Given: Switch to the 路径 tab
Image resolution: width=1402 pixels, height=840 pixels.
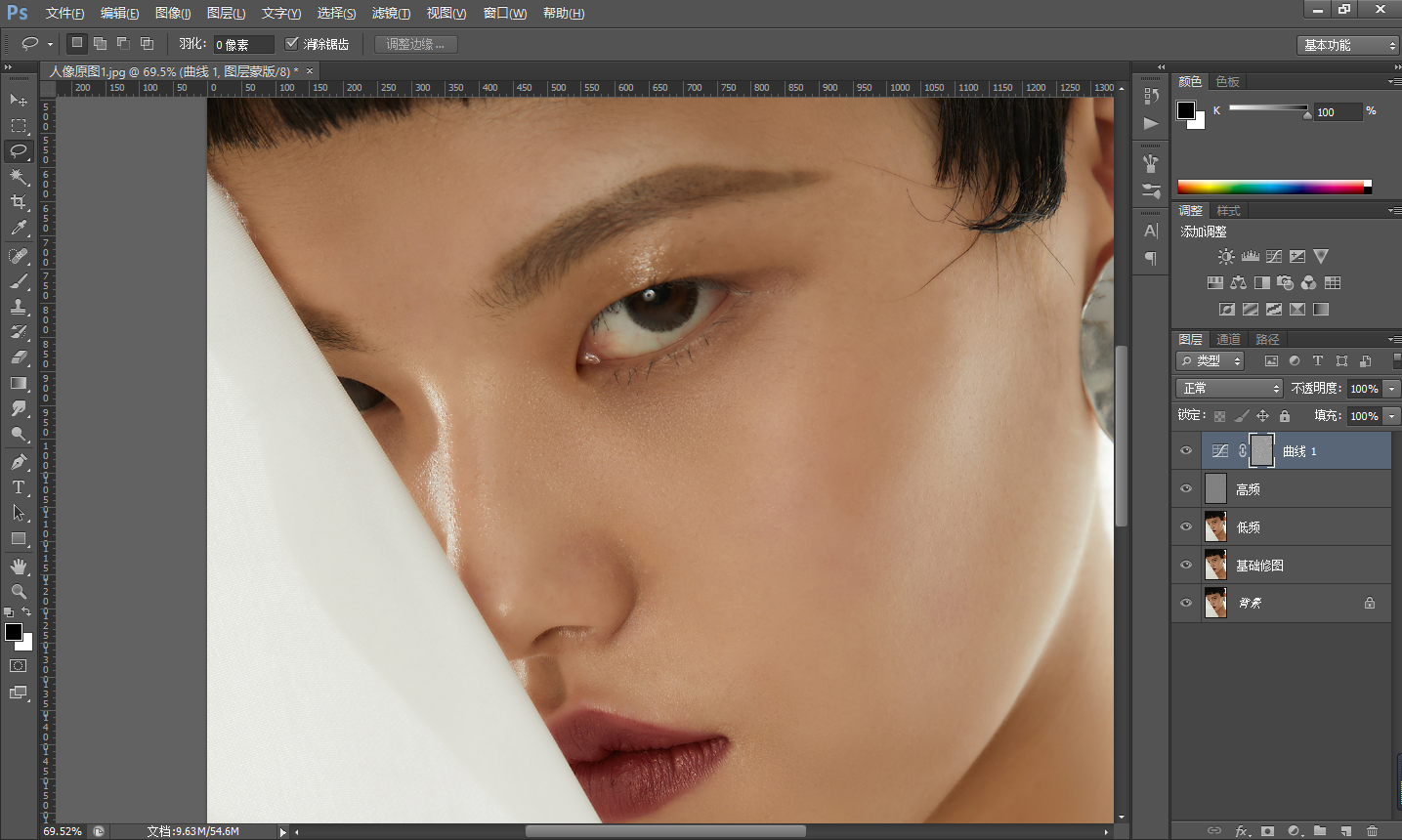Looking at the screenshot, I should pyautogui.click(x=1267, y=339).
